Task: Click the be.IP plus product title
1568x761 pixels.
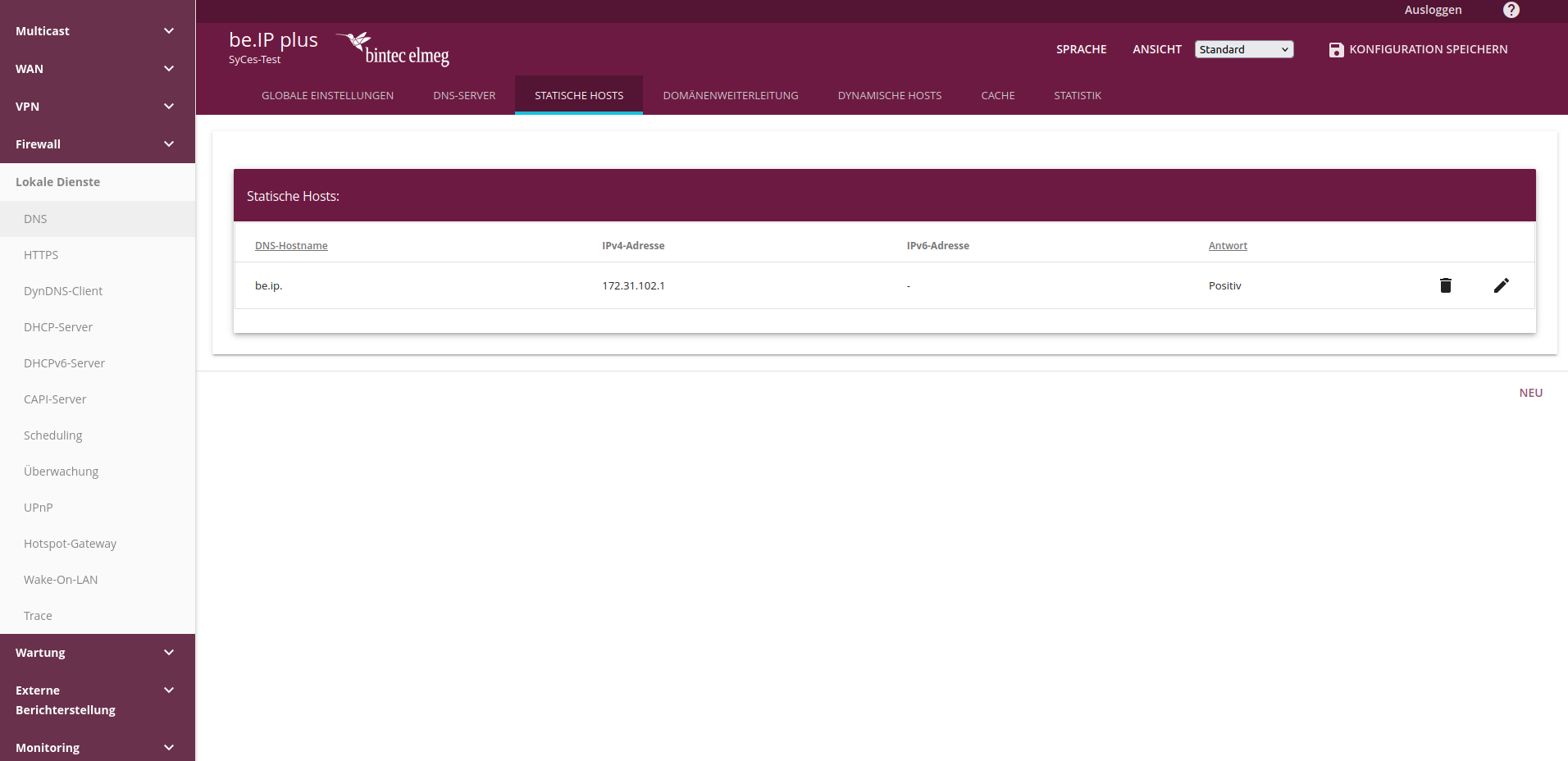Action: pos(273,40)
